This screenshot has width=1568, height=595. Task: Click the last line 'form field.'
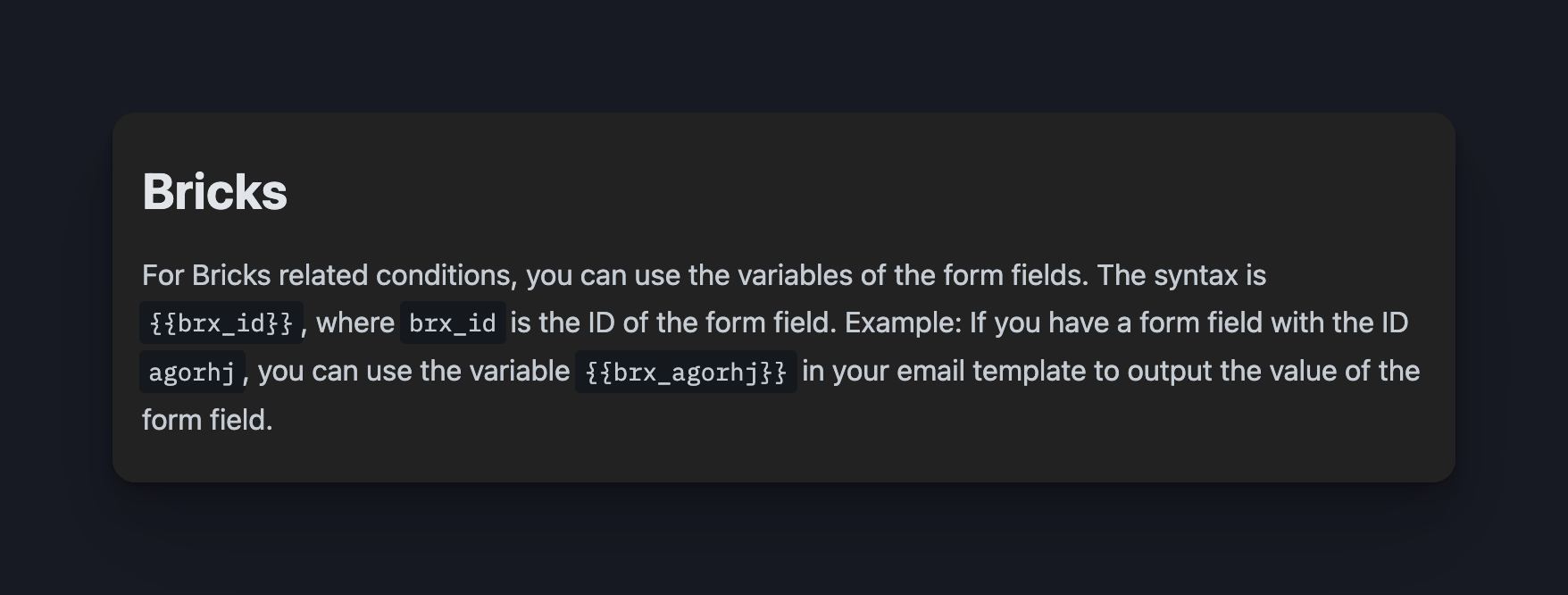(x=207, y=419)
